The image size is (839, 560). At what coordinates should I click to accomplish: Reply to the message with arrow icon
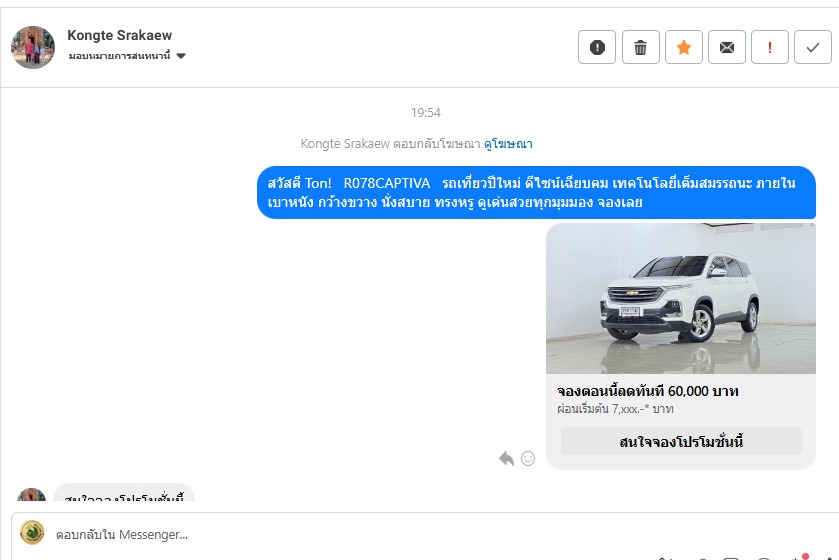tap(506, 458)
